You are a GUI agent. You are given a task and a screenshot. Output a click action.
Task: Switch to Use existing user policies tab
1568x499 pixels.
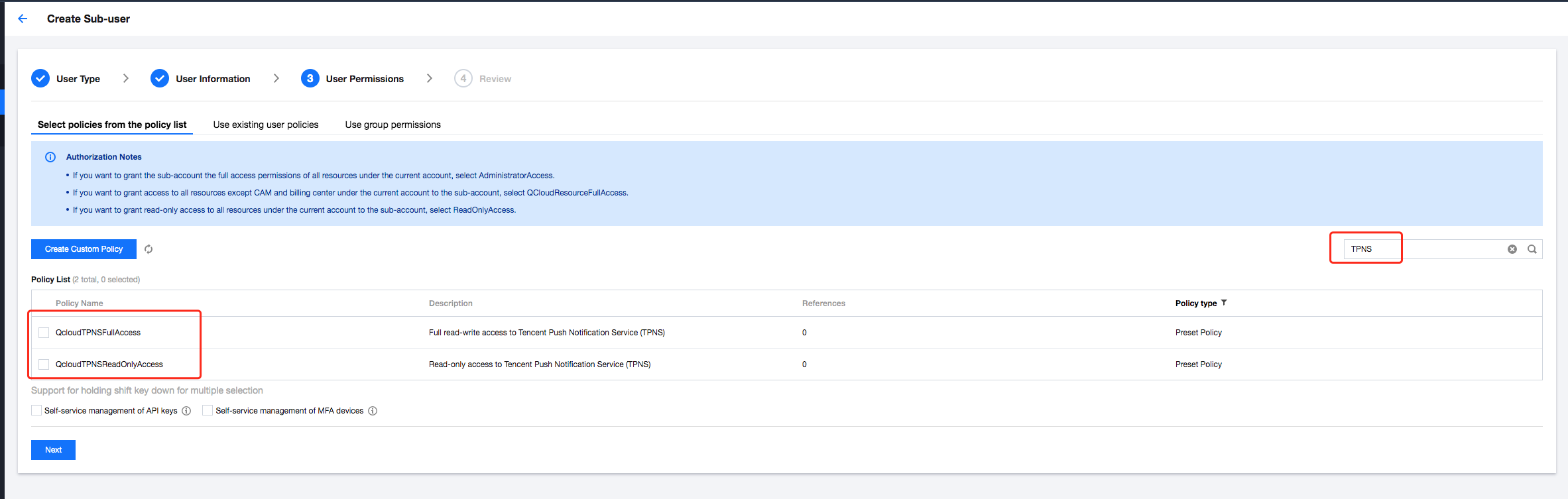[x=266, y=125]
